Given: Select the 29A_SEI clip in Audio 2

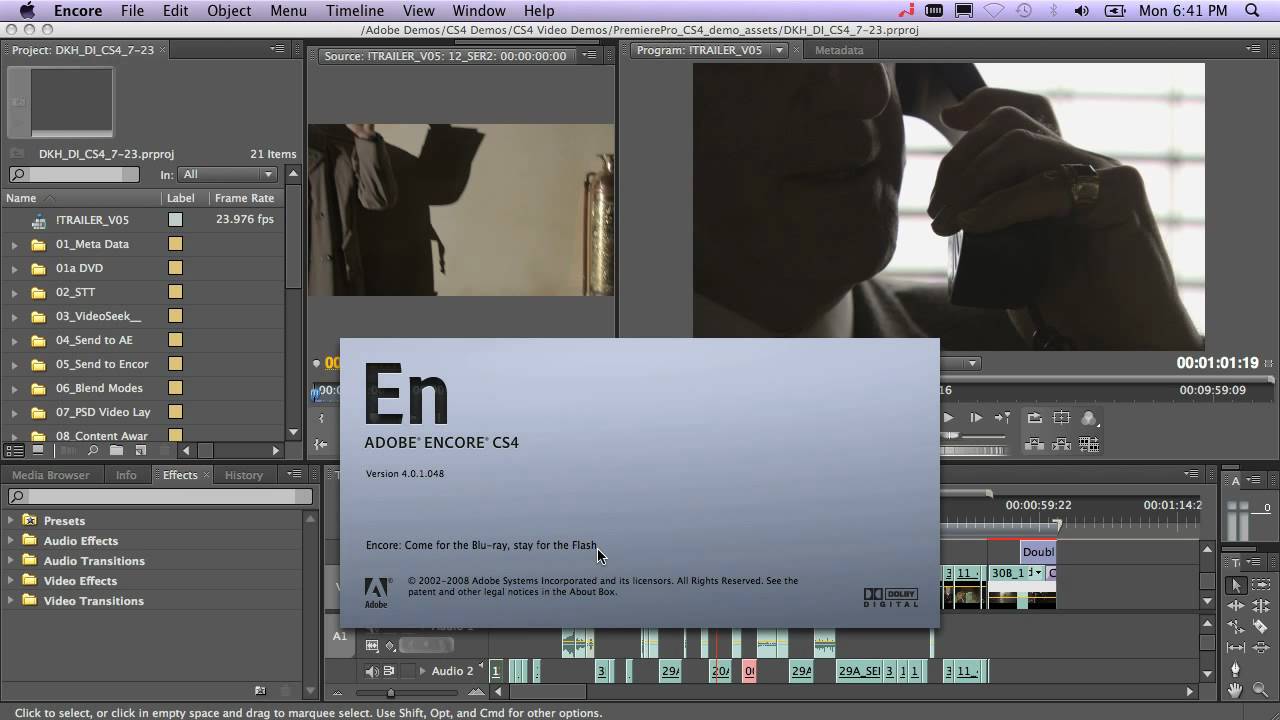Looking at the screenshot, I should tap(859, 671).
